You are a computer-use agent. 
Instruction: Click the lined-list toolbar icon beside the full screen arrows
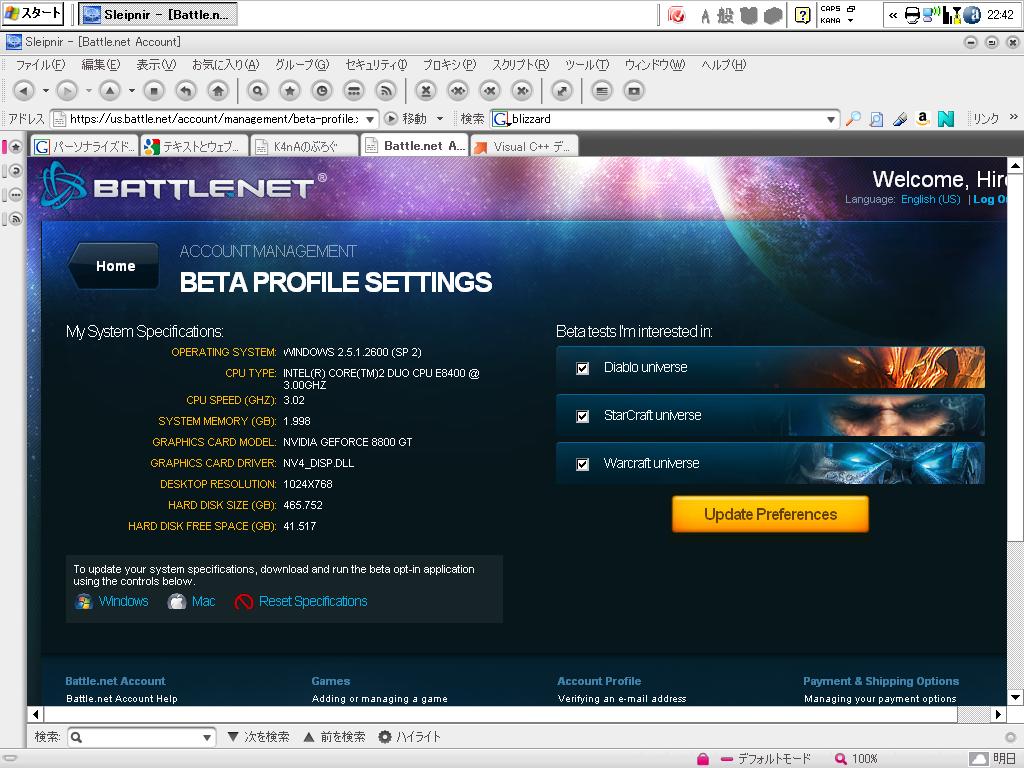coord(602,91)
